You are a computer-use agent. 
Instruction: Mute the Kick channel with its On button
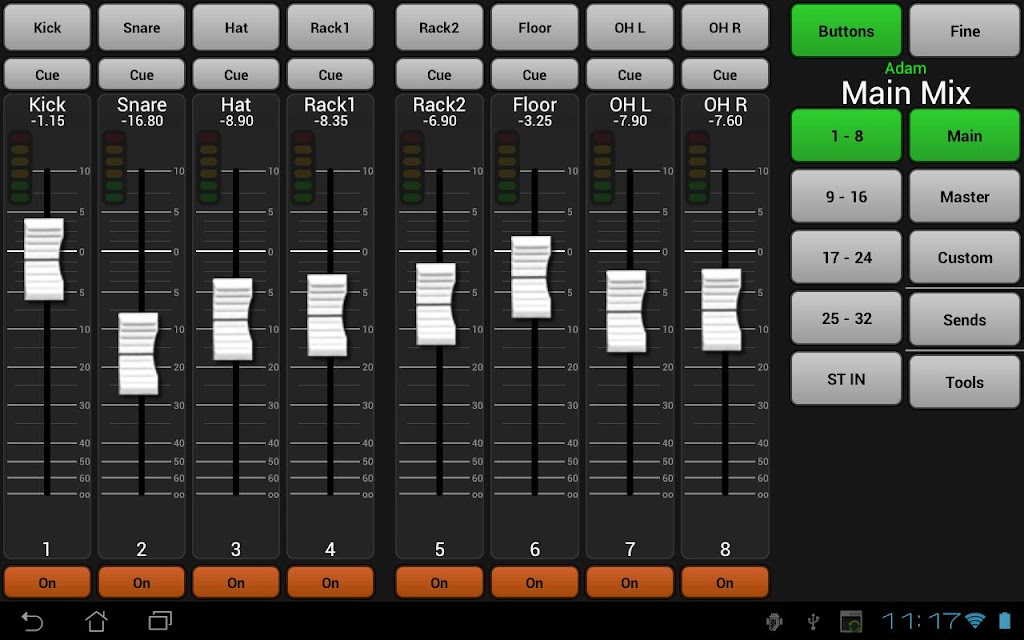click(47, 583)
